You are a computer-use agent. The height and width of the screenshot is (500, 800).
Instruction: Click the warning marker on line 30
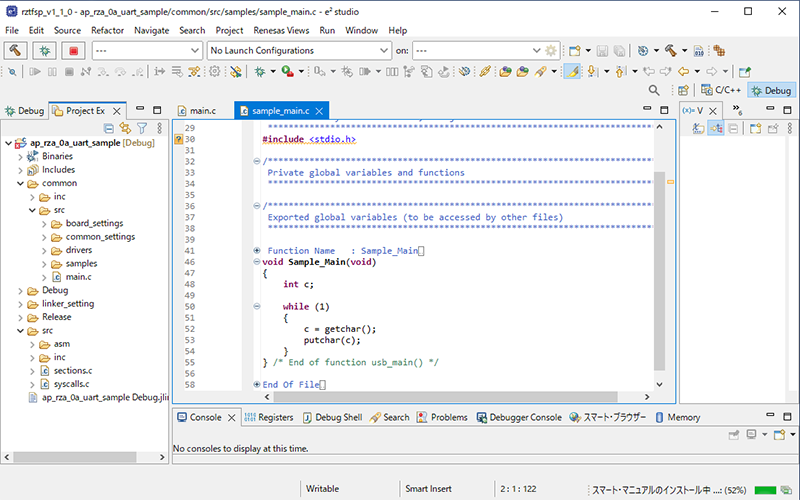tap(179, 139)
